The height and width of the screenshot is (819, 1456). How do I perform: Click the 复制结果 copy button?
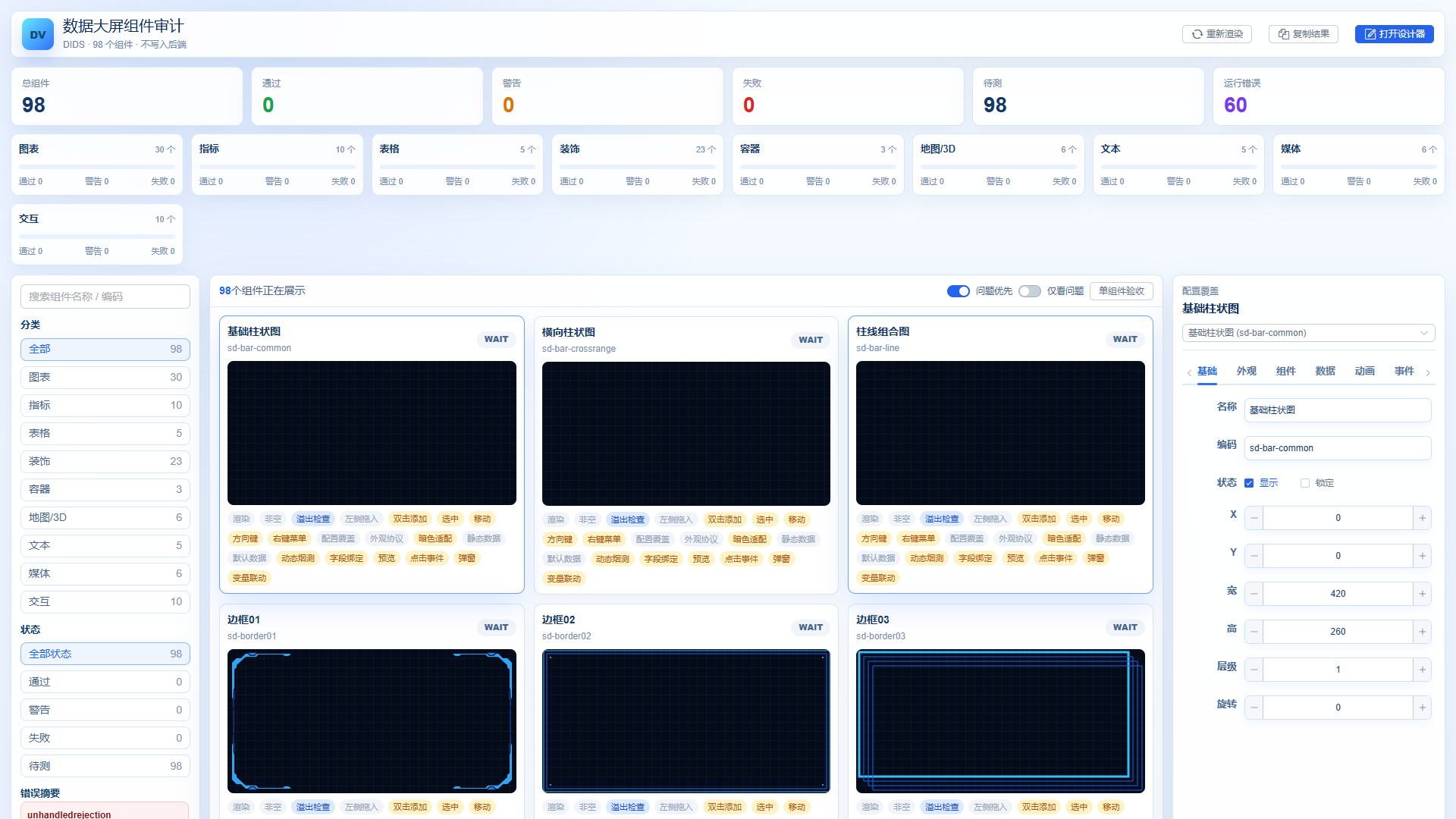[x=1304, y=34]
